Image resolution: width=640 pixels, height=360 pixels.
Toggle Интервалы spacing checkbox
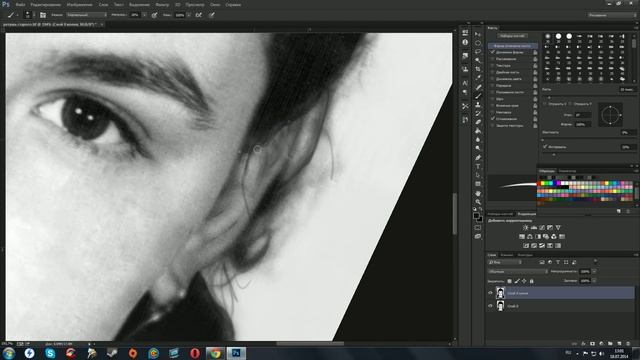(545, 147)
